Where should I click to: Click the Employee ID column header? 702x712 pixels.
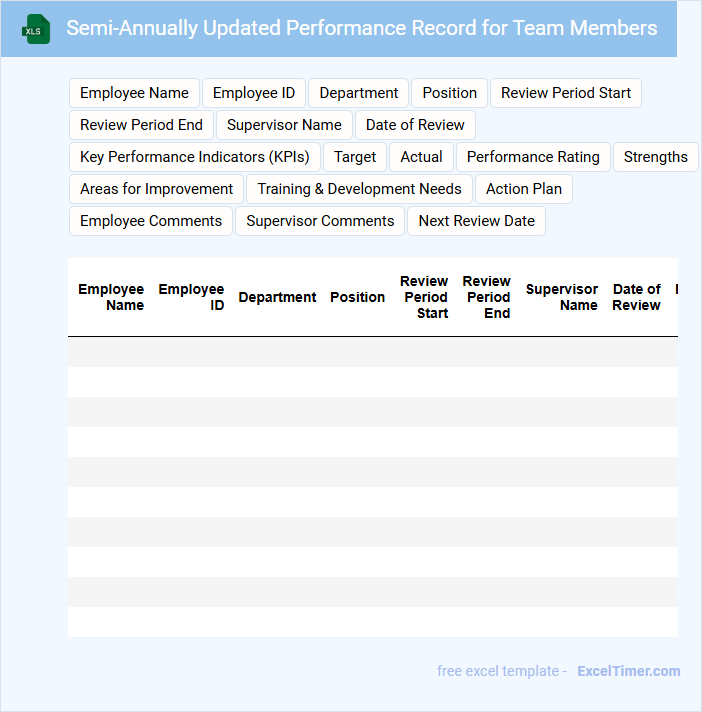click(191, 297)
